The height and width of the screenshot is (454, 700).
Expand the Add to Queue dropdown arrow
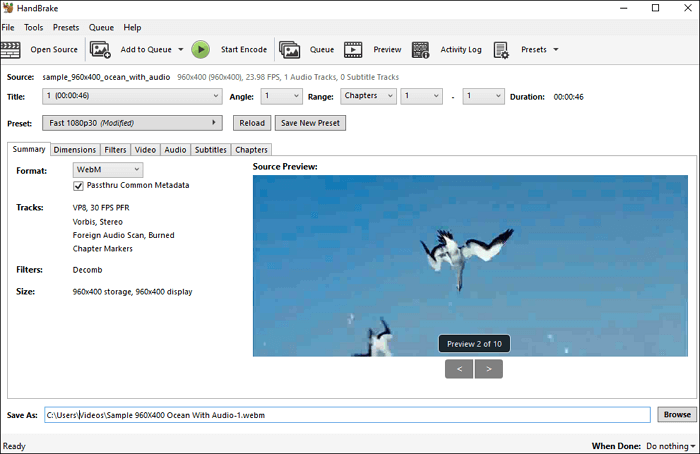[181, 49]
